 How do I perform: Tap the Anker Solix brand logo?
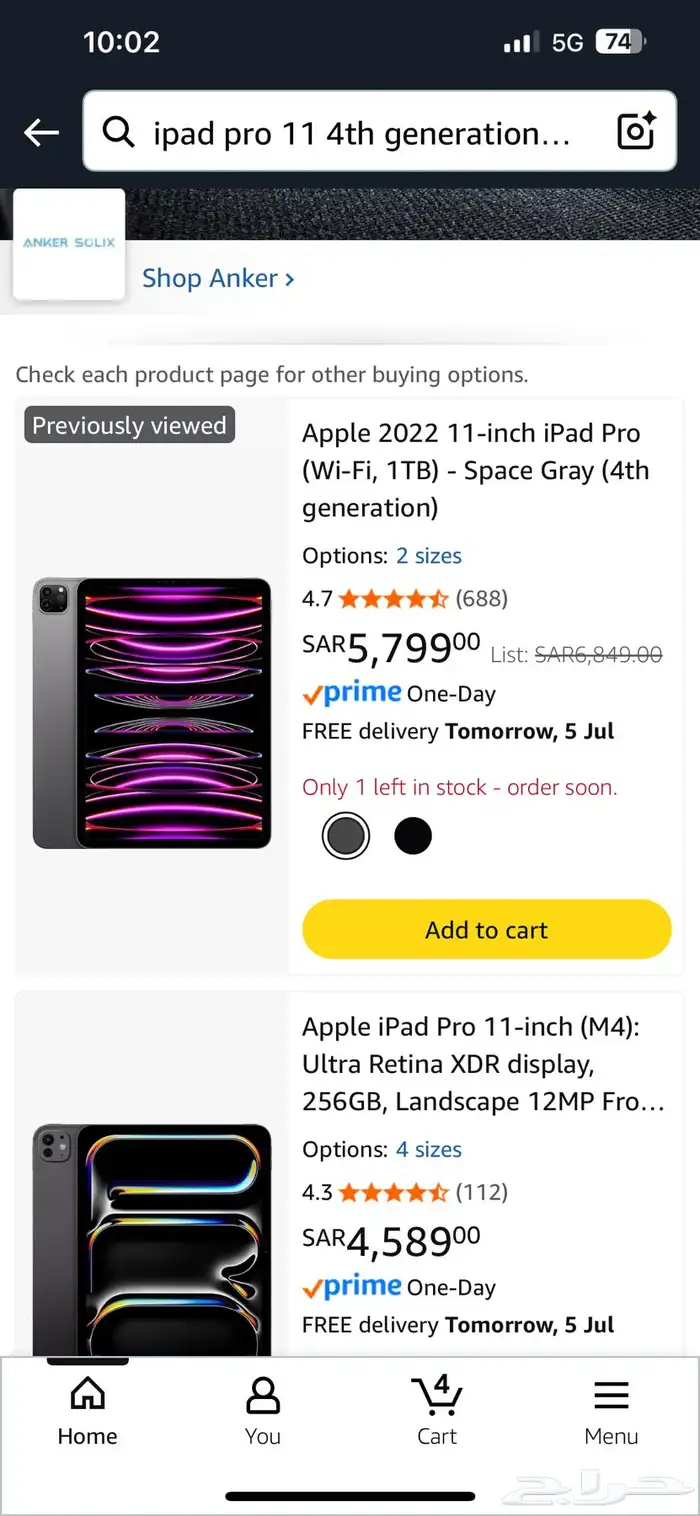point(69,244)
